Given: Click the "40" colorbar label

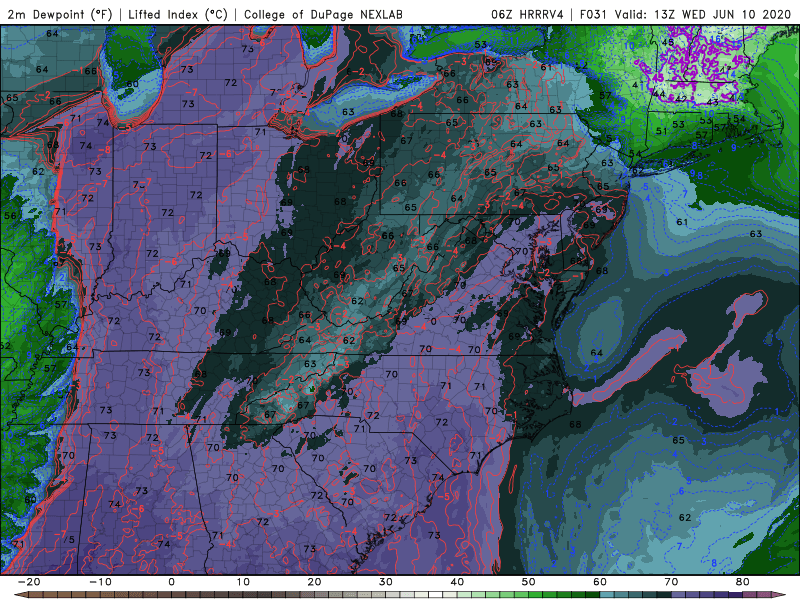Looking at the screenshot, I should (457, 582).
